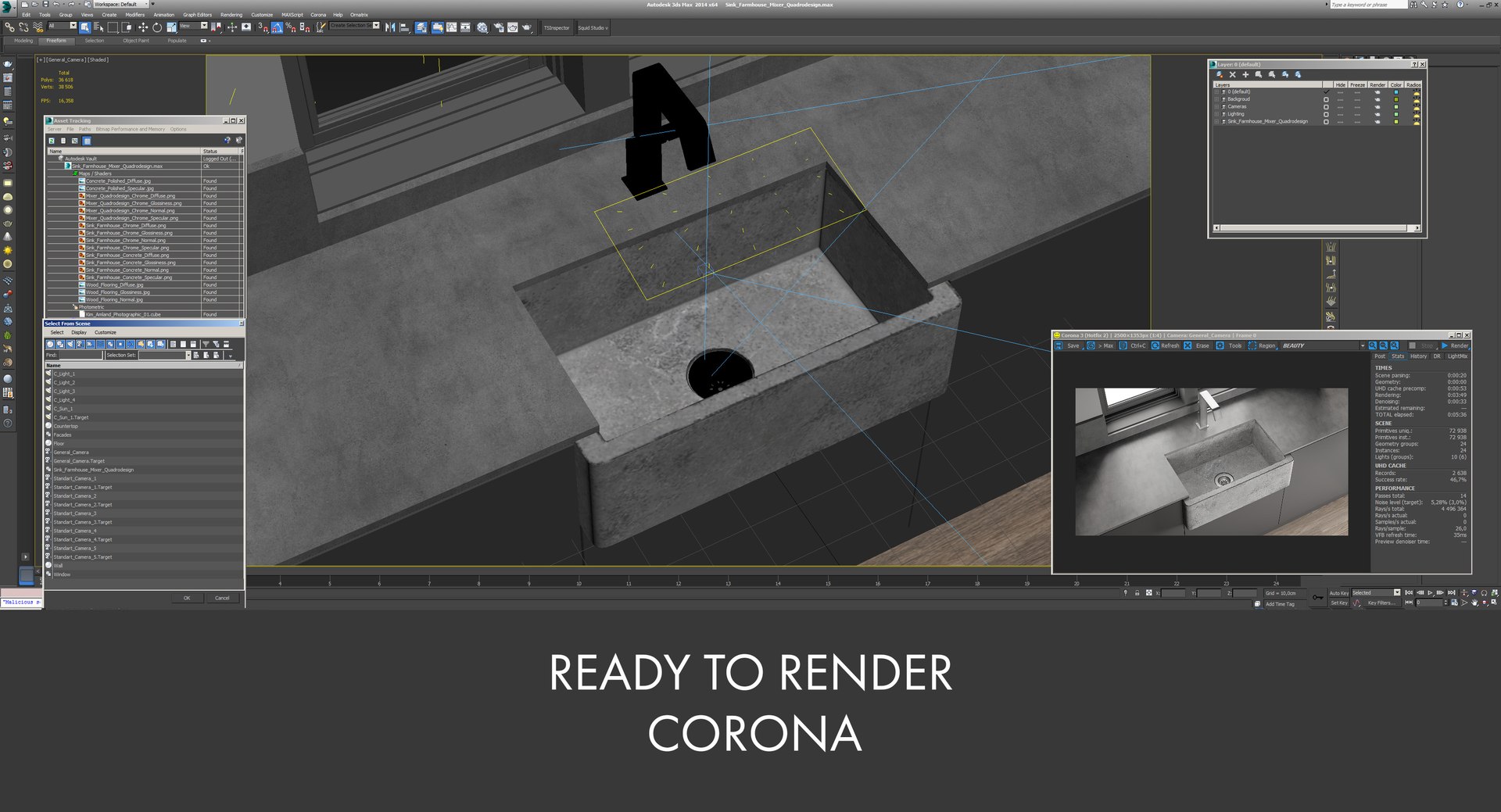
Task: Click Create New Layer icon in Layer dialog
Action: [1220, 74]
